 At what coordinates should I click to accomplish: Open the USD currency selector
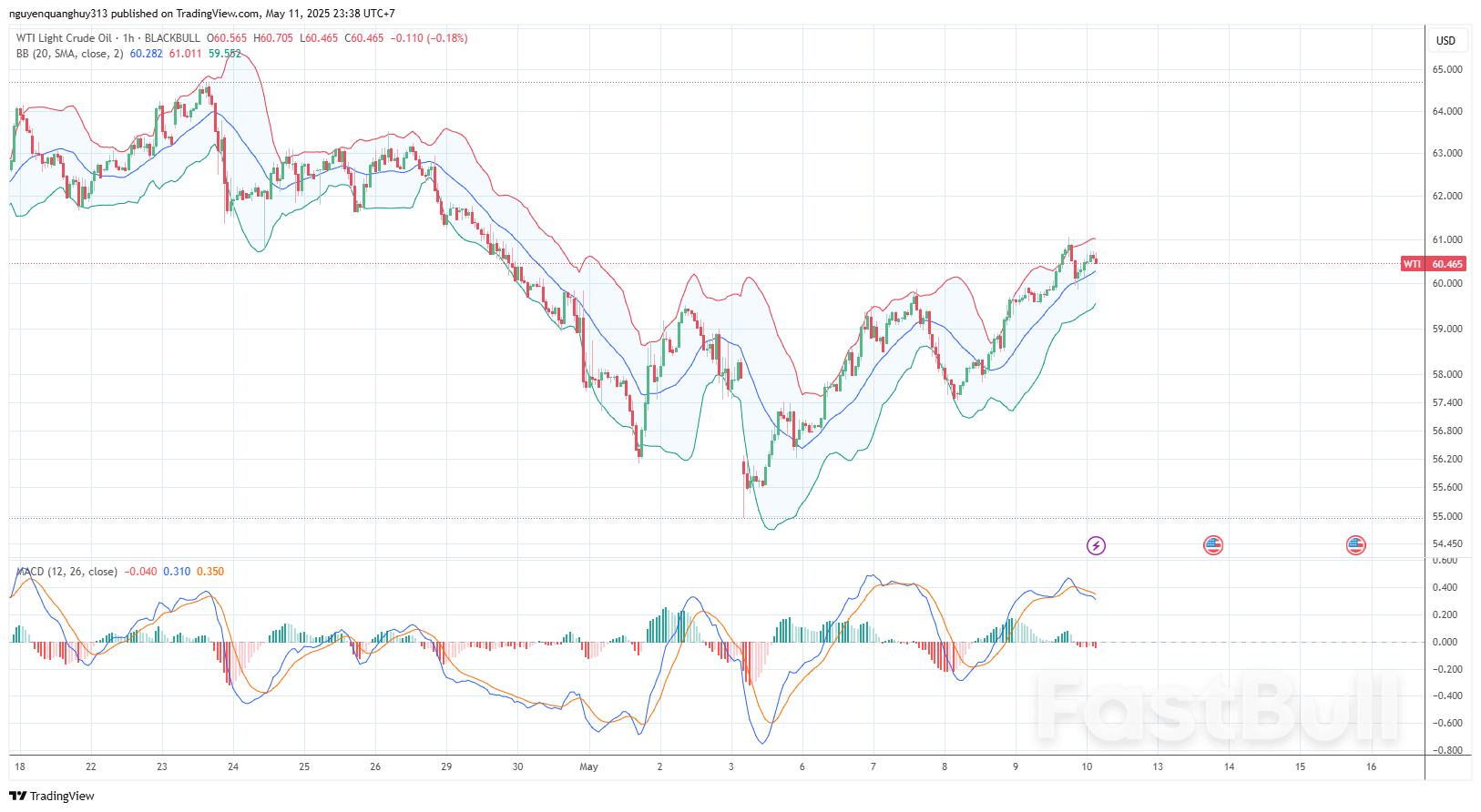pyautogui.click(x=1445, y=41)
